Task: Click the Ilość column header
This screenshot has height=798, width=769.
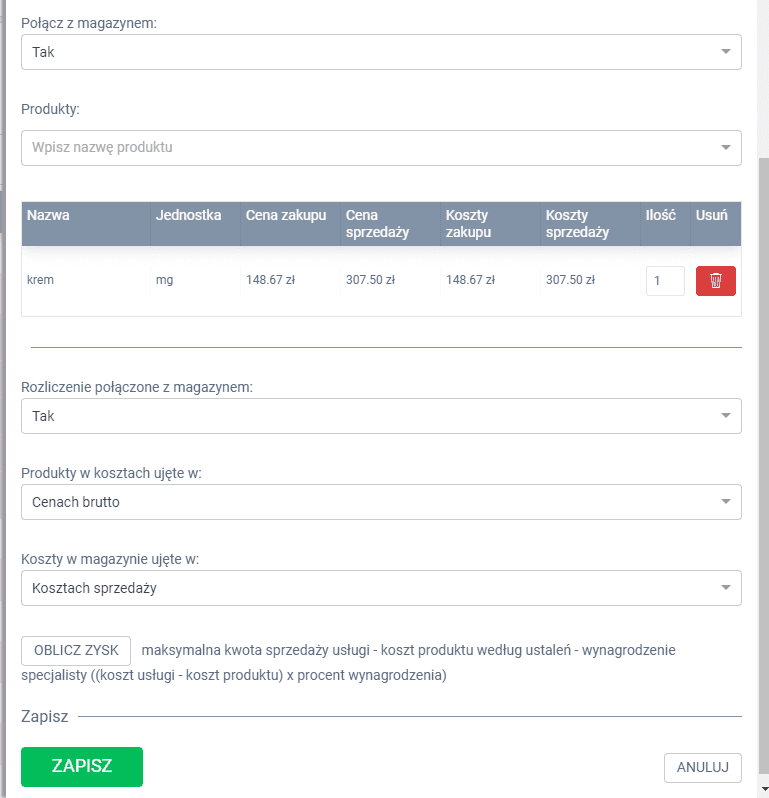Action: [x=660, y=215]
